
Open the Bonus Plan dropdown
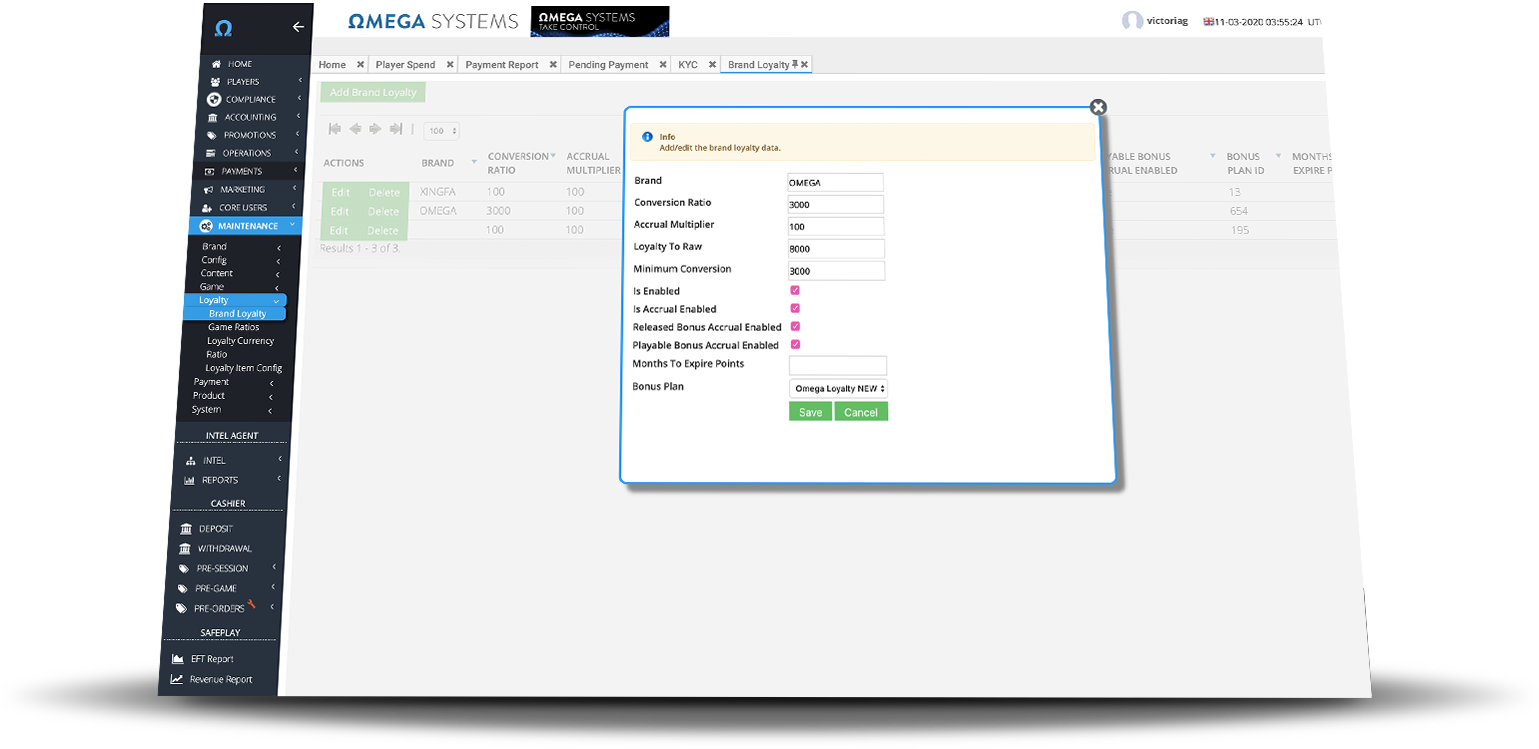[x=838, y=388]
